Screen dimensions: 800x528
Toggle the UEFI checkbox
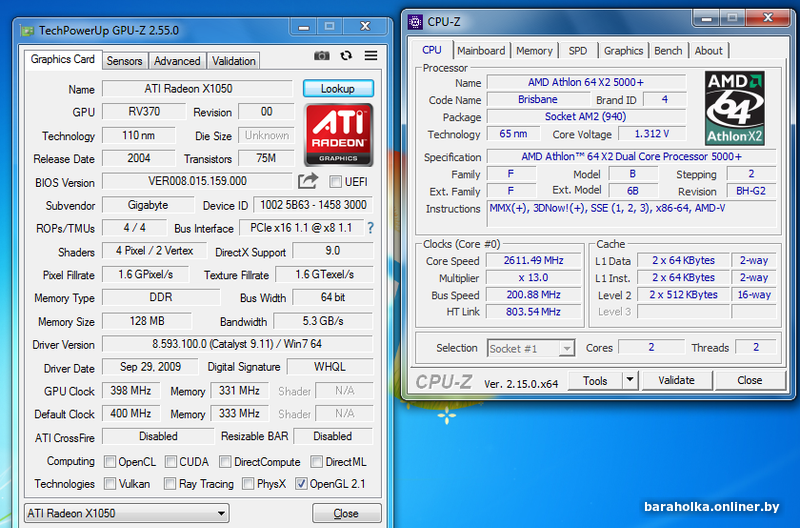[x=335, y=182]
